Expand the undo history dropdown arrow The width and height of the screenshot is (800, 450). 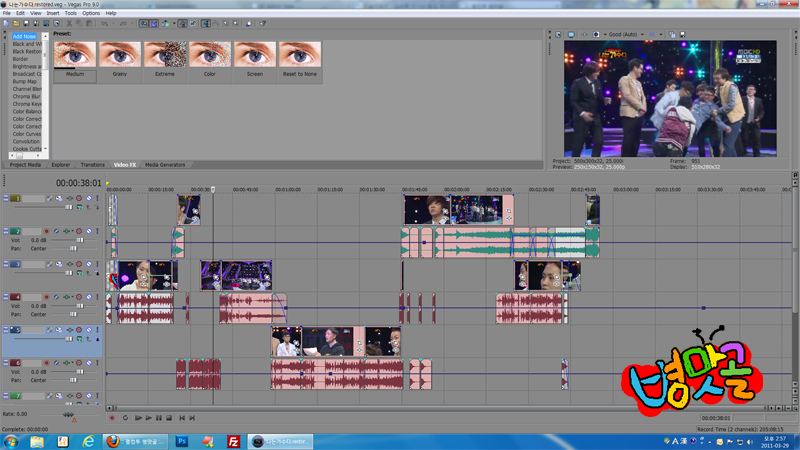coord(113,23)
